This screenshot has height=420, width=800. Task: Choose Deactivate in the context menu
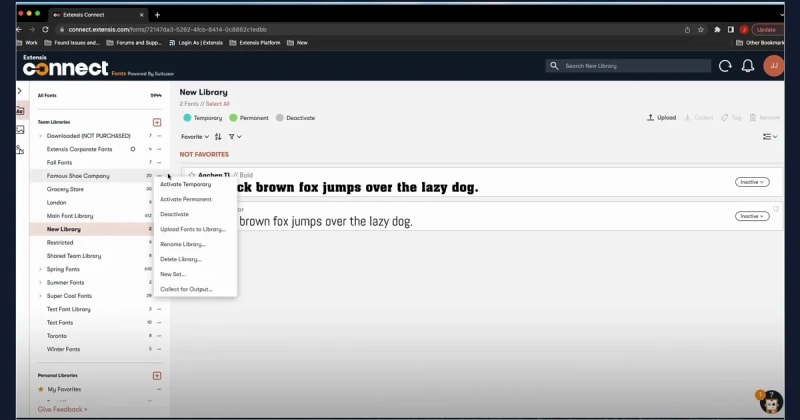click(174, 214)
